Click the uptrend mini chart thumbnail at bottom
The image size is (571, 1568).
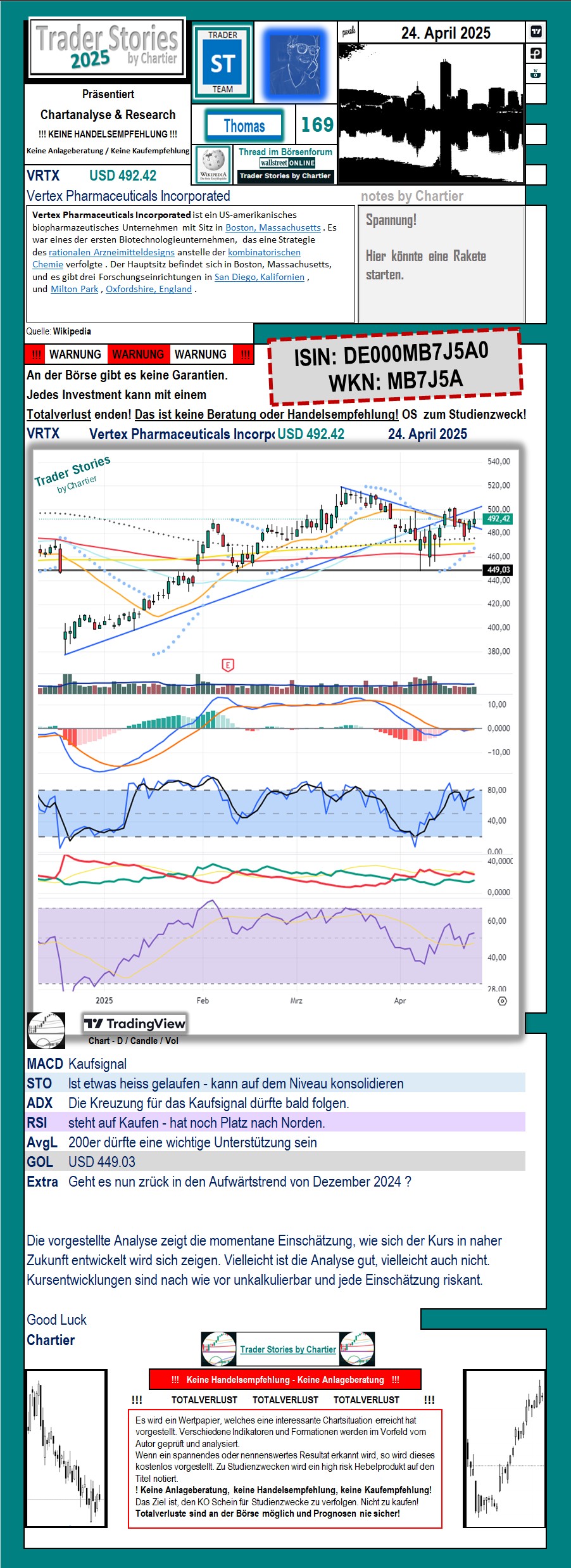pos(505,1448)
